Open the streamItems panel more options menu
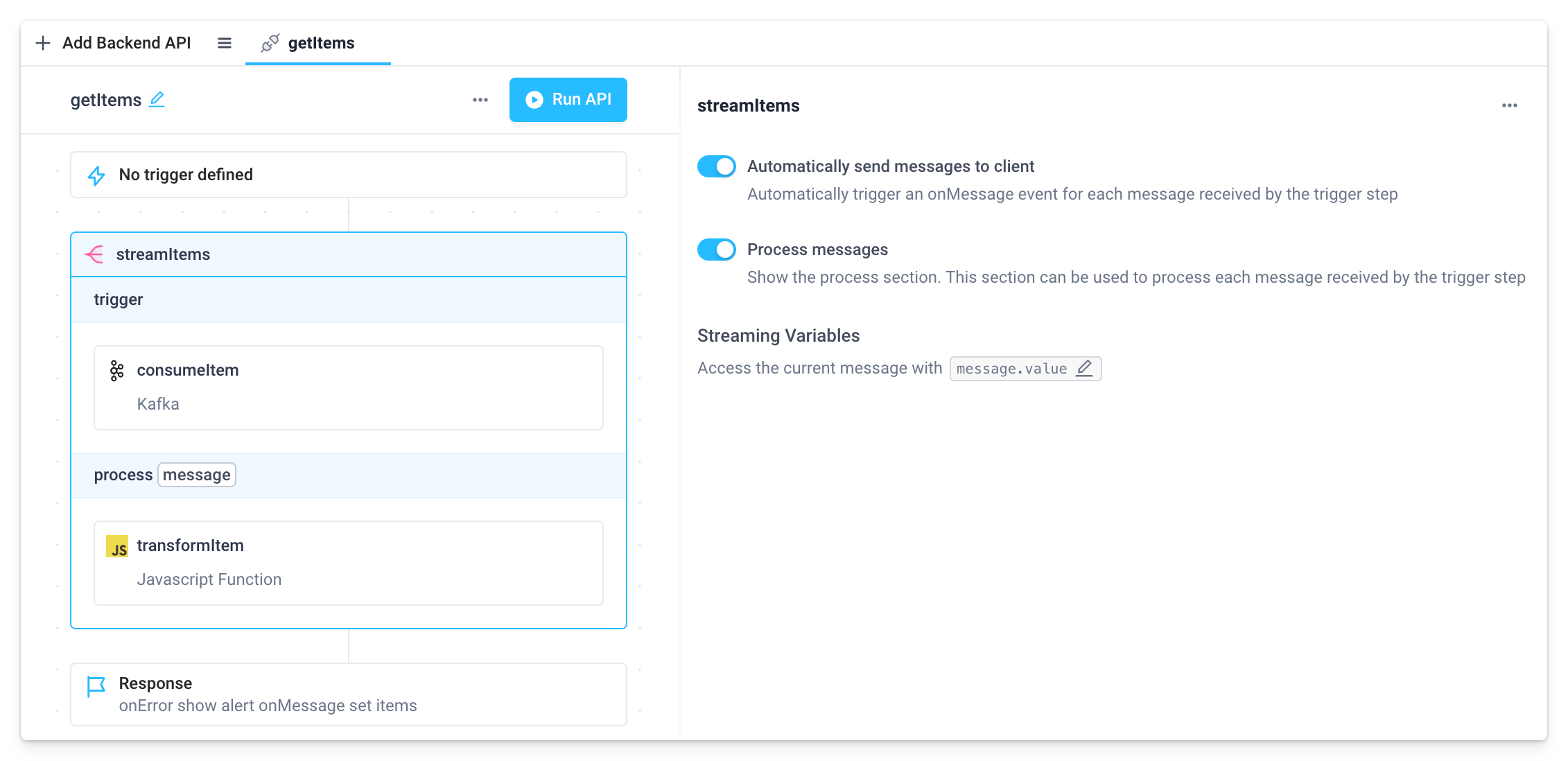This screenshot has width=1568, height=761. (1509, 105)
